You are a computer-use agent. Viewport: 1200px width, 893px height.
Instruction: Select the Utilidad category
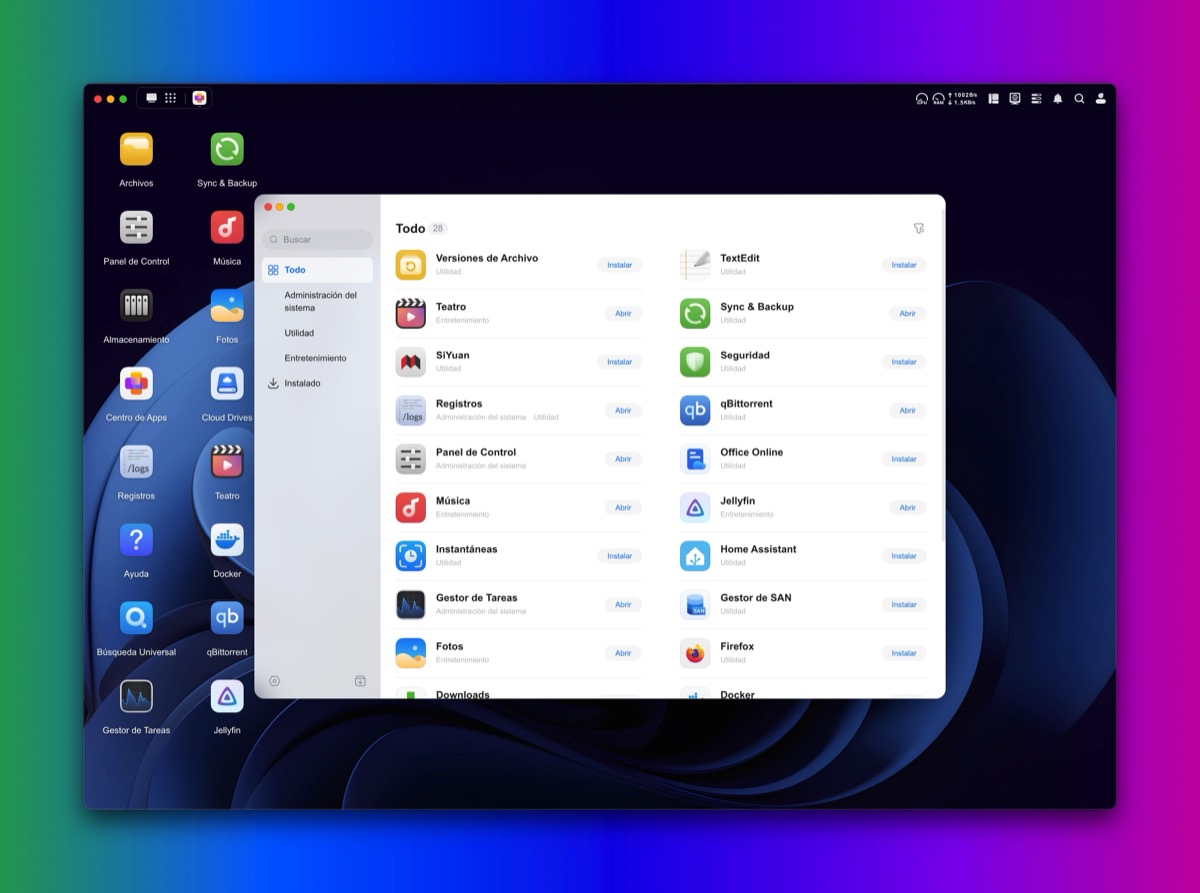click(299, 333)
